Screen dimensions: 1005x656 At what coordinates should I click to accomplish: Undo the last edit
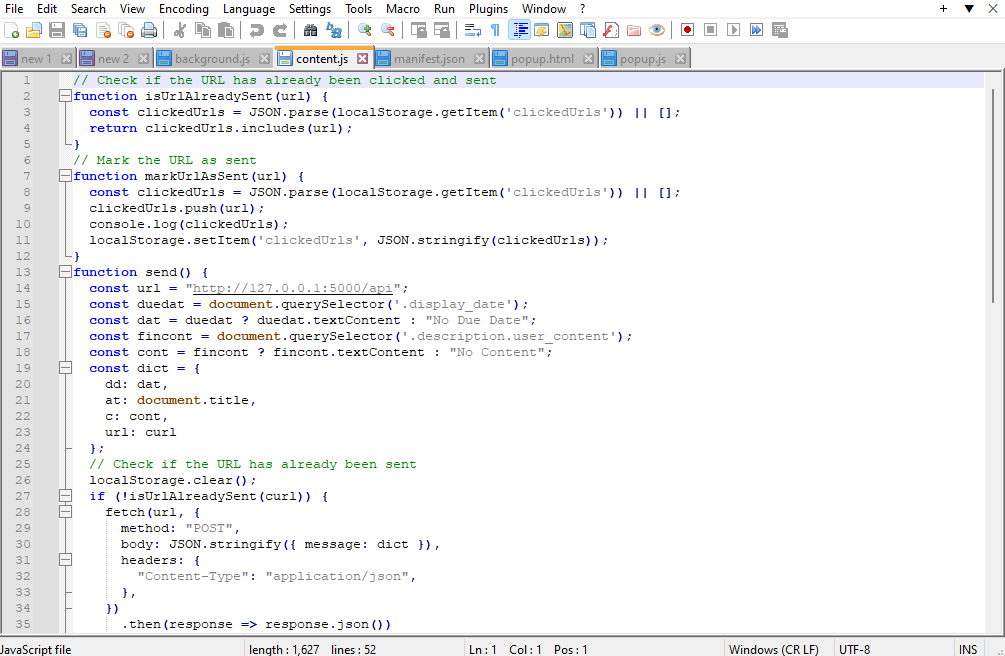click(256, 30)
